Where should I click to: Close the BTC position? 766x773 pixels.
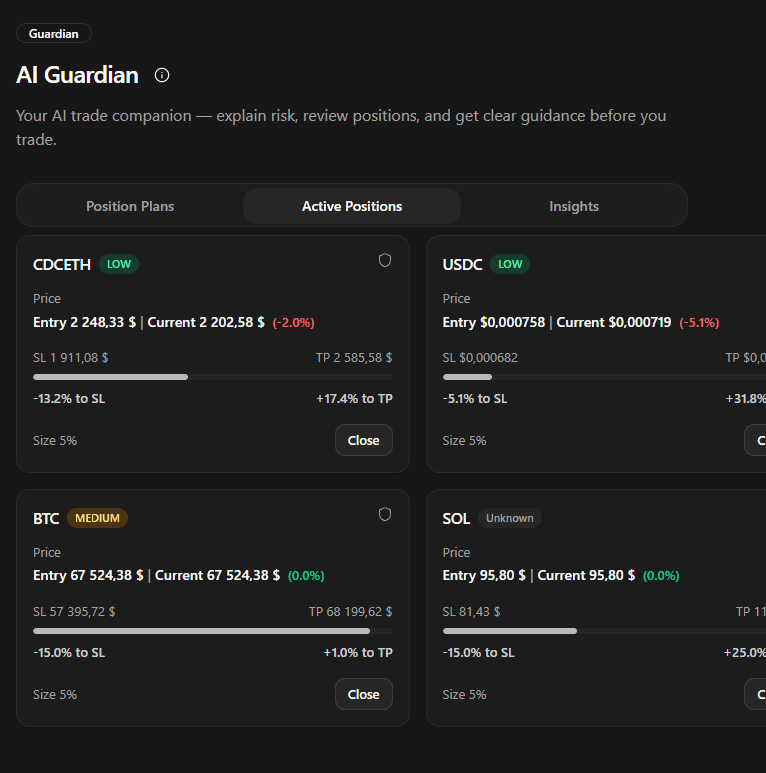pos(364,694)
